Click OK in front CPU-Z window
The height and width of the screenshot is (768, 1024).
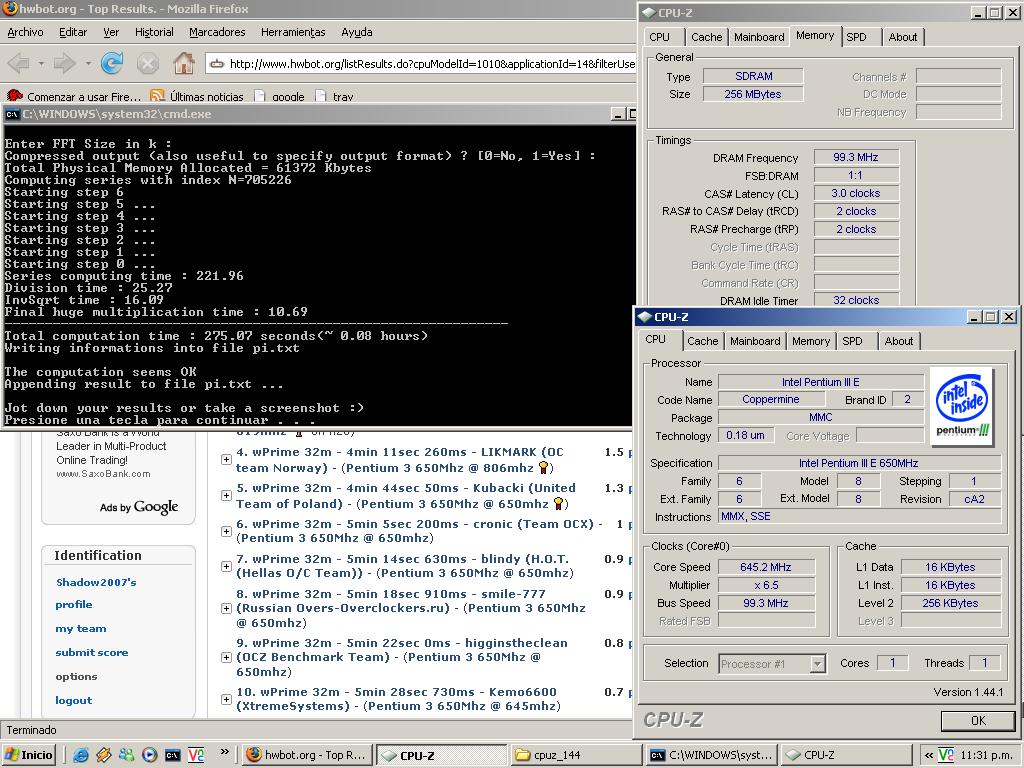[978, 720]
